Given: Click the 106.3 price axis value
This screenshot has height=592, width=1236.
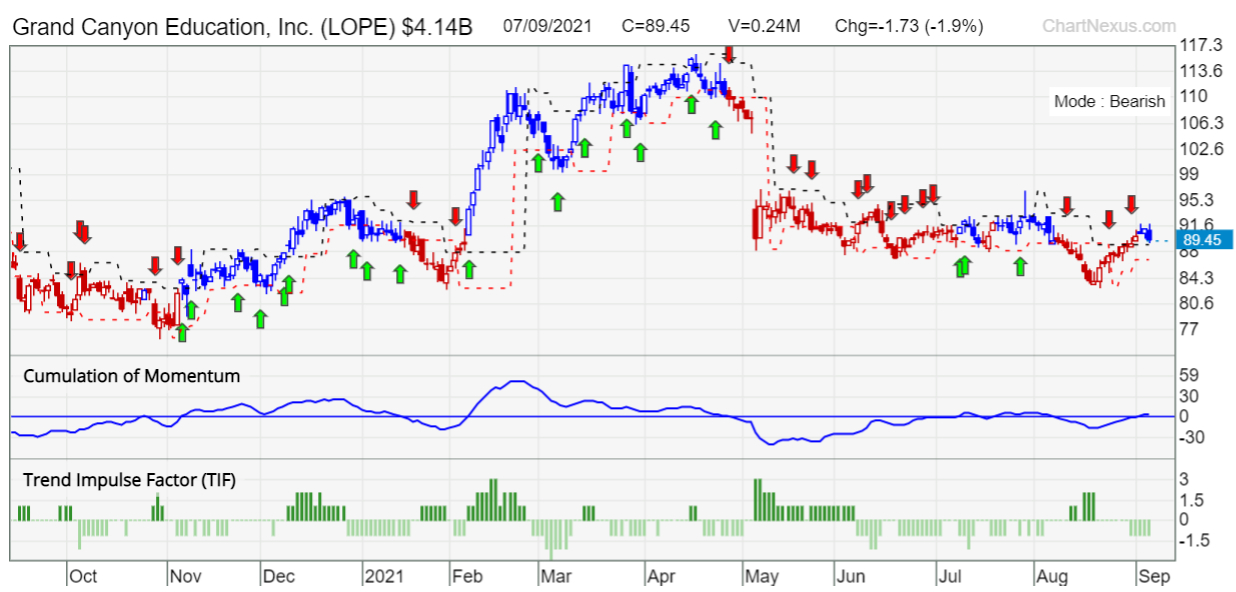Looking at the screenshot, I should [1201, 123].
